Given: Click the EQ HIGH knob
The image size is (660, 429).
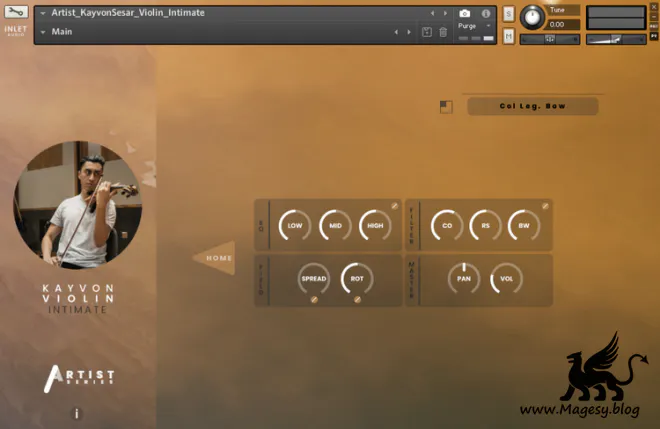Looking at the screenshot, I should [x=375, y=225].
